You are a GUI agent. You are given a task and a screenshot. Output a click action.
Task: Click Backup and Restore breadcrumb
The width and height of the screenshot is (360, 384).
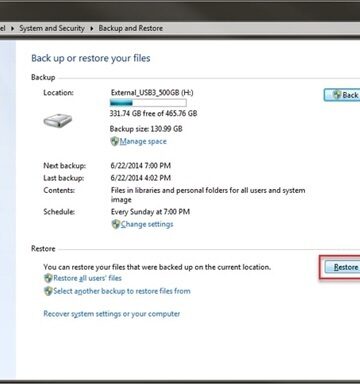point(131,28)
